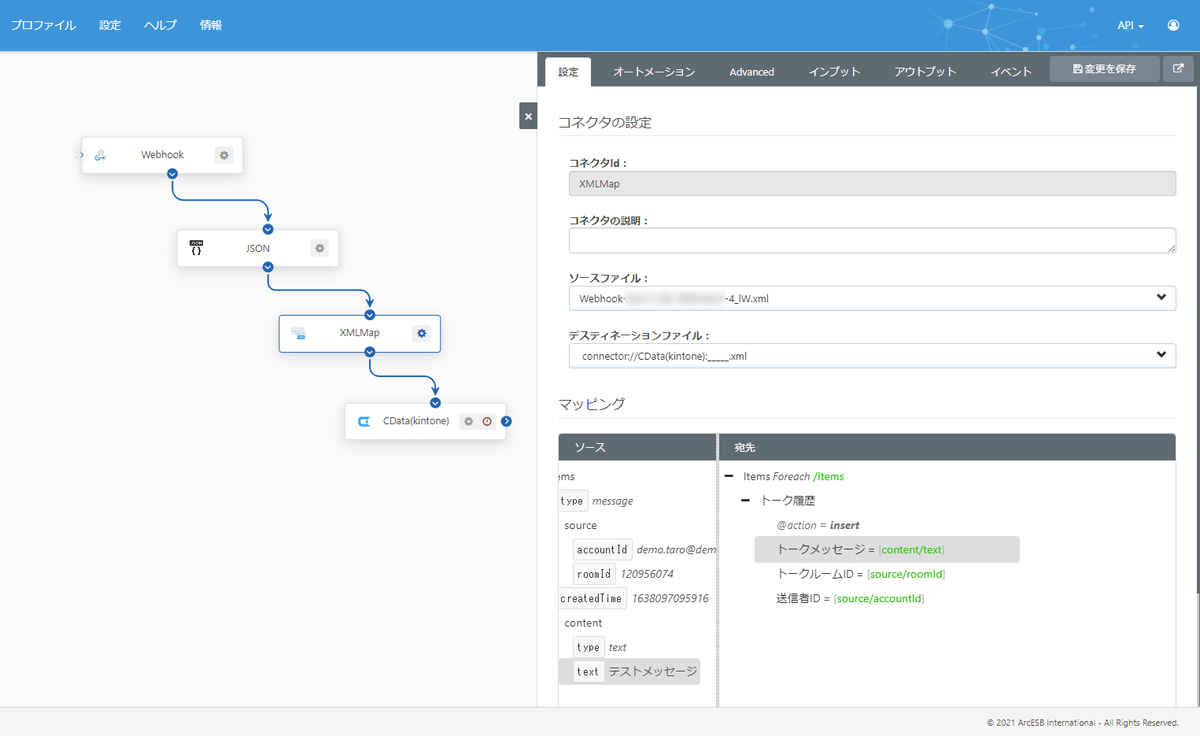
Task: Open the プロファイル menu
Action: [43, 25]
